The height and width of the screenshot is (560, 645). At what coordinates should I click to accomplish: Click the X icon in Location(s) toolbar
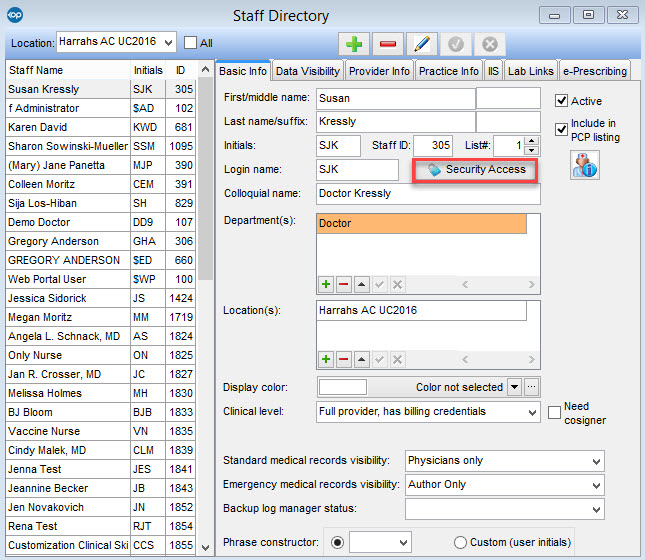coord(397,360)
